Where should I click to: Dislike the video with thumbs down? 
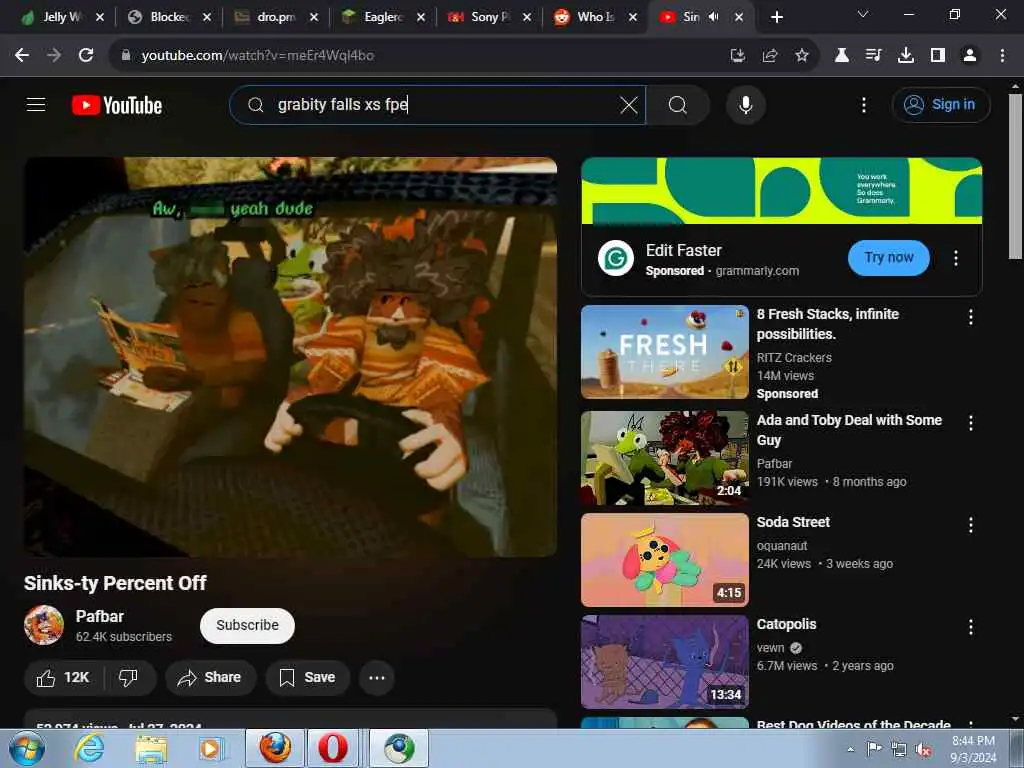click(129, 678)
